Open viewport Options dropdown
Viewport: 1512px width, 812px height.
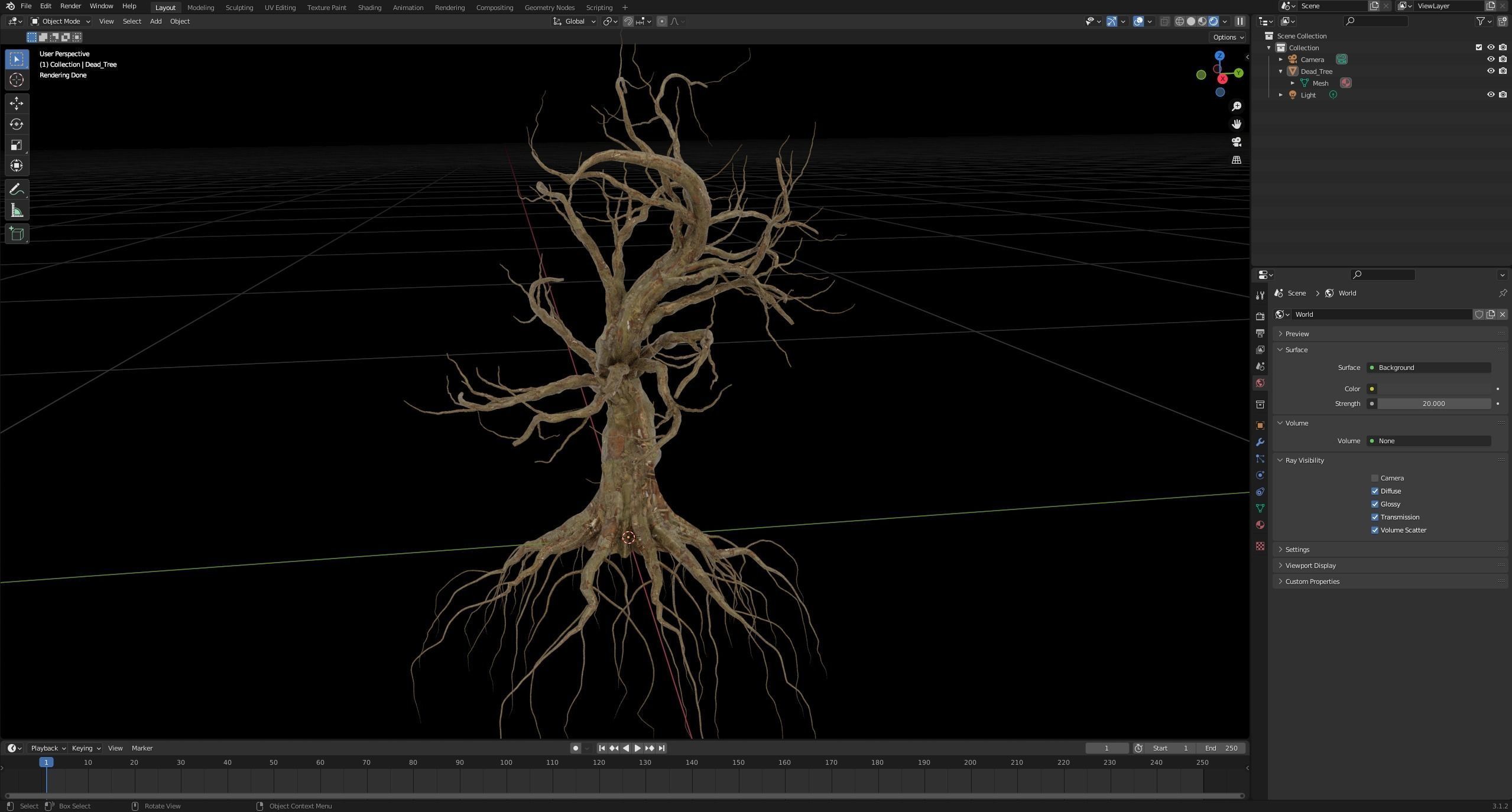[1228, 37]
